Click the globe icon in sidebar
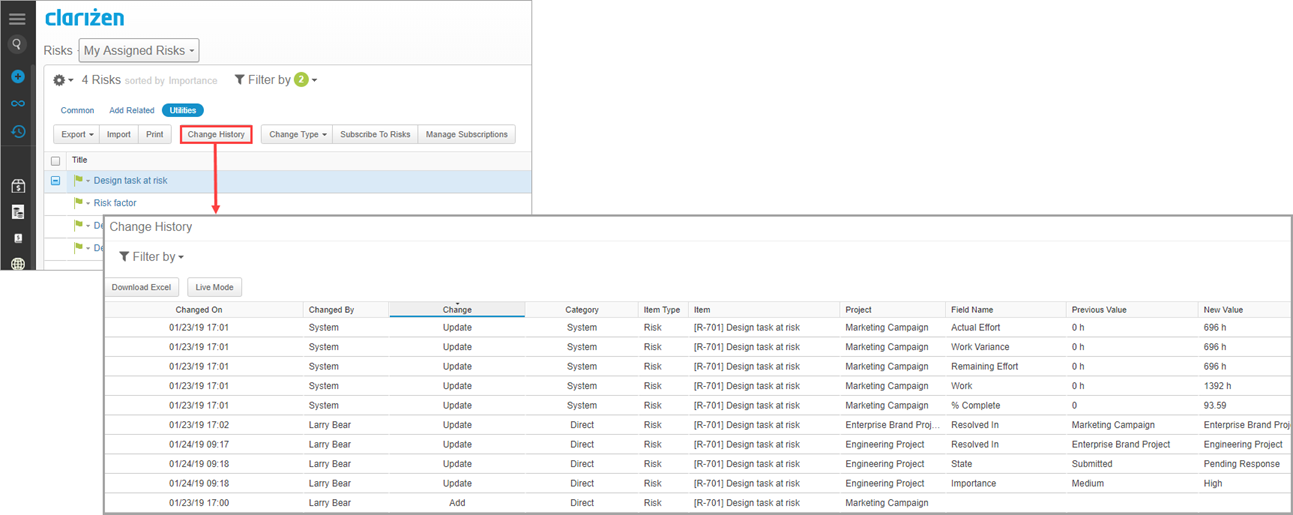The height and width of the screenshot is (515, 1293). pyautogui.click(x=17, y=264)
